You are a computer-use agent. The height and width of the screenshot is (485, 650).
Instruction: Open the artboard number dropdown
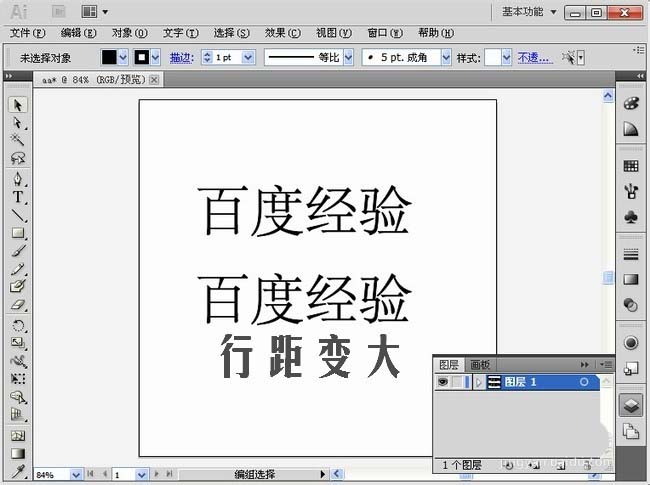point(141,475)
